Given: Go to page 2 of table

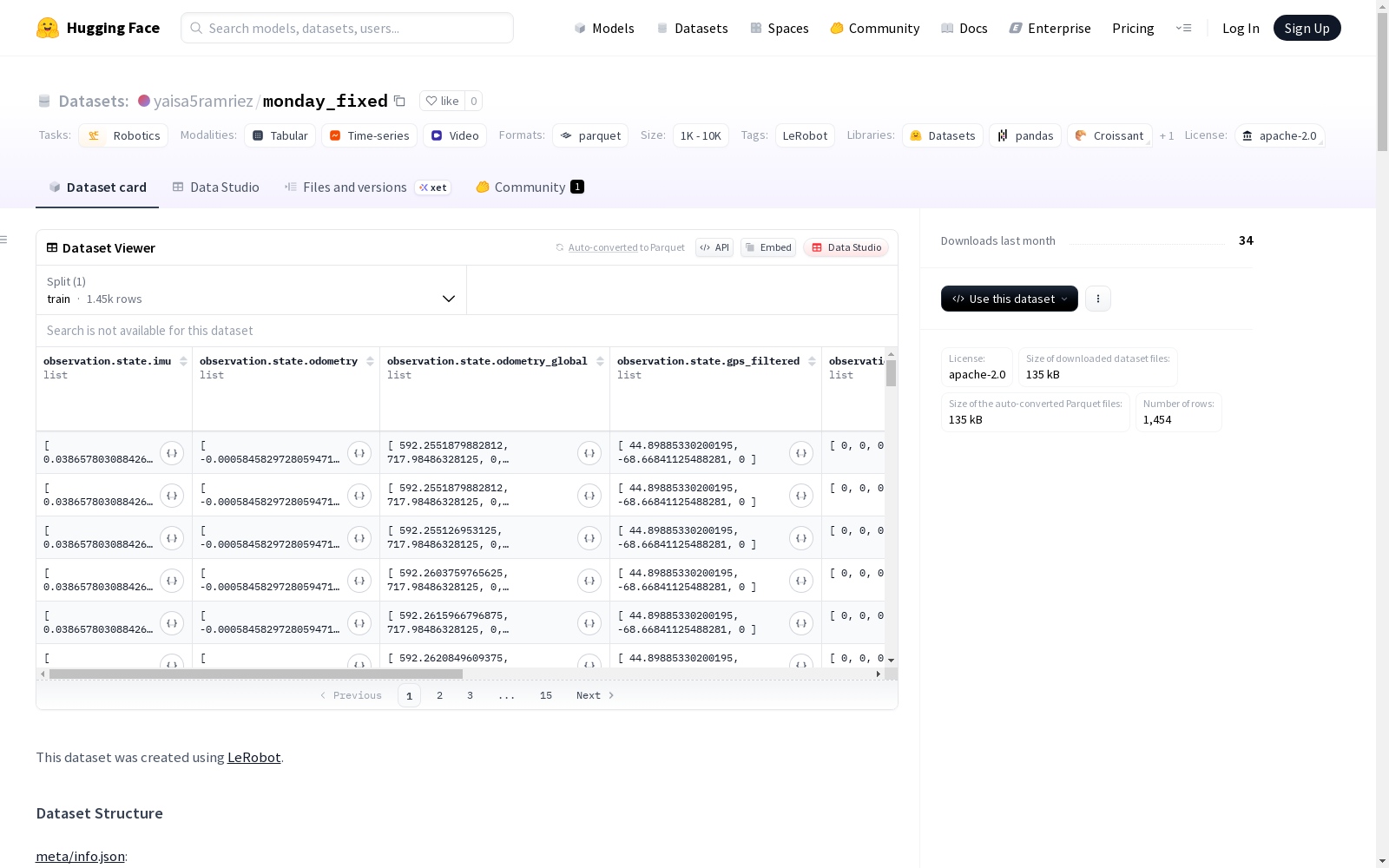Looking at the screenshot, I should tap(439, 695).
